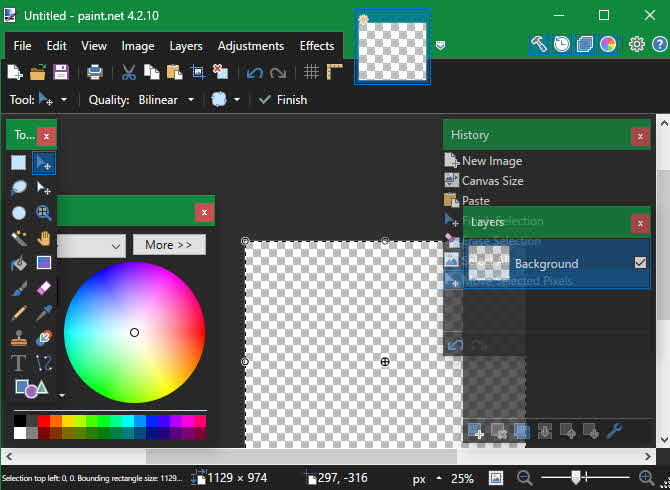Save the image with the floppy disk icon
670x490 pixels.
coord(61,72)
